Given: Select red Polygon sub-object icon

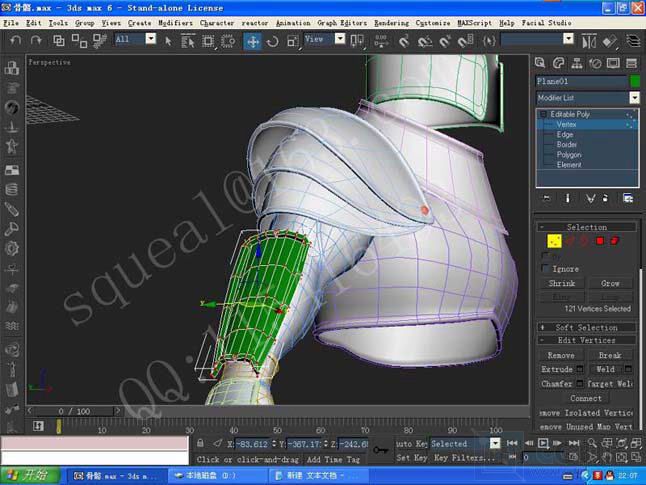Looking at the screenshot, I should pyautogui.click(x=599, y=241).
